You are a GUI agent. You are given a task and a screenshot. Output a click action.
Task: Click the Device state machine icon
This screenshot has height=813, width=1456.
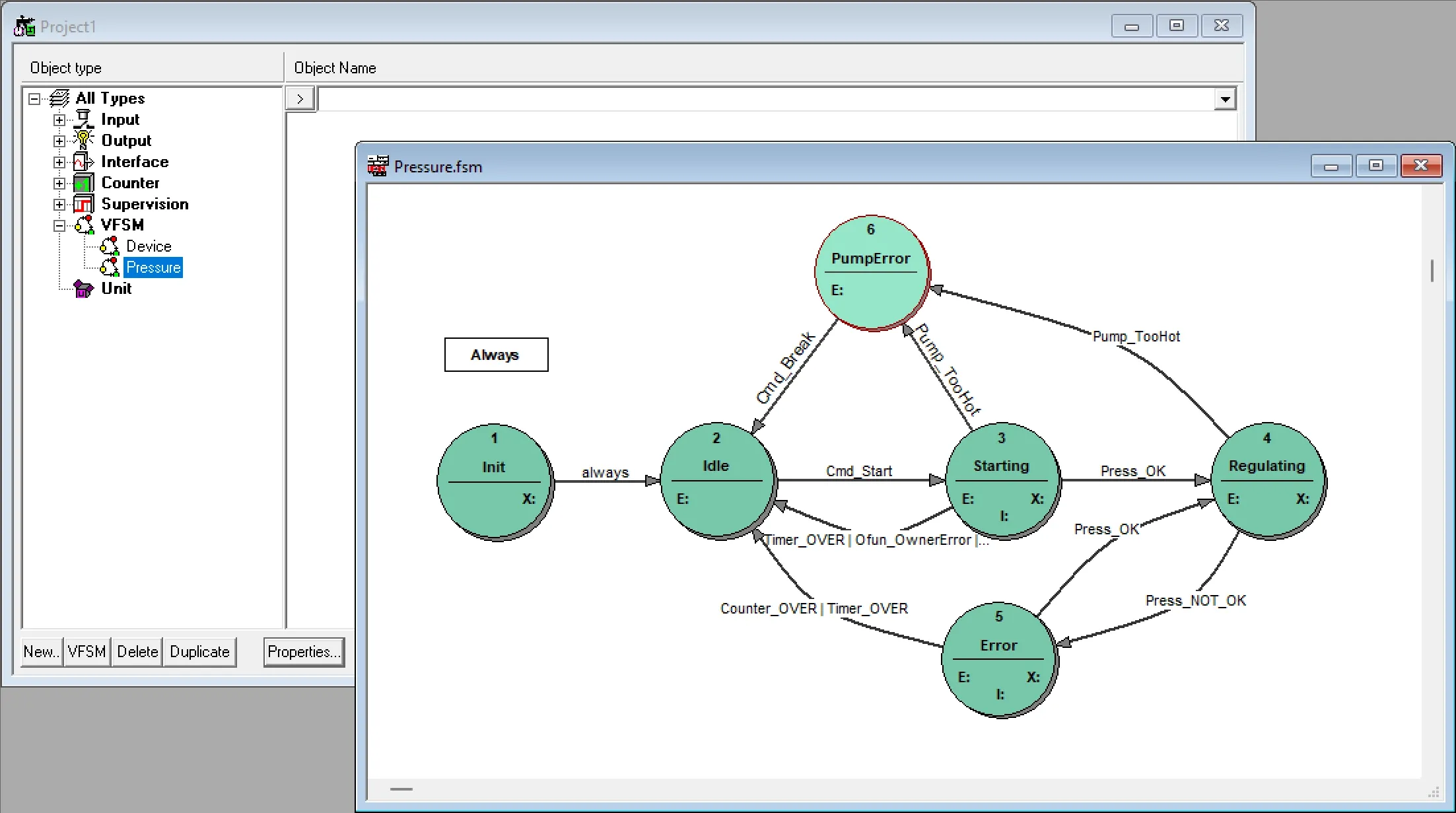click(110, 246)
